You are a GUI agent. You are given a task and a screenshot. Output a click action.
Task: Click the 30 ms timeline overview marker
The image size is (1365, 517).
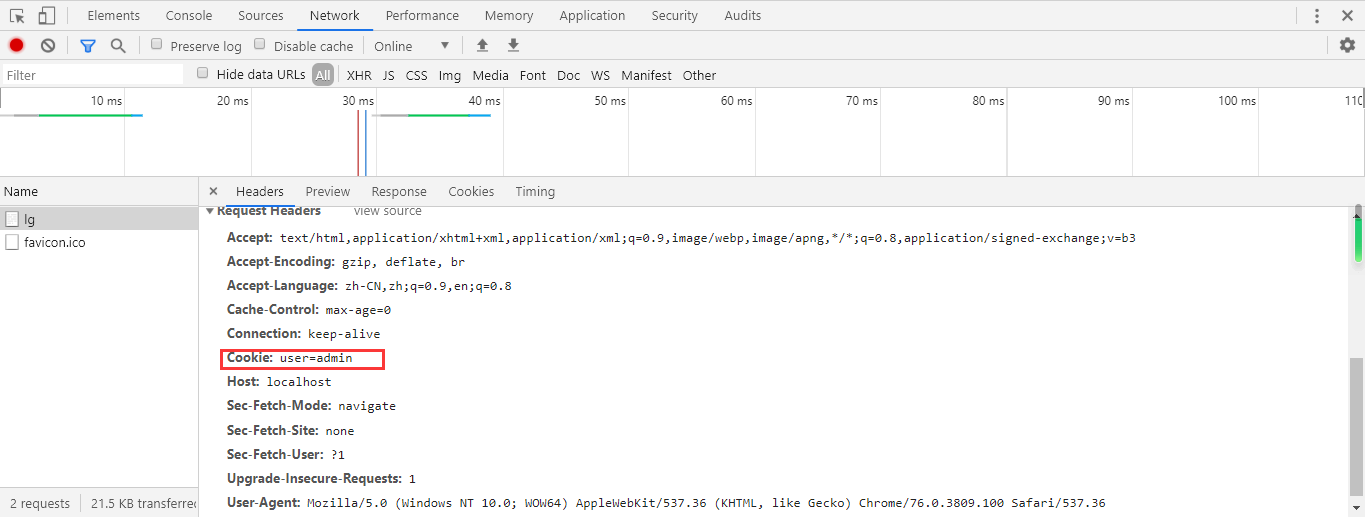pos(357,101)
